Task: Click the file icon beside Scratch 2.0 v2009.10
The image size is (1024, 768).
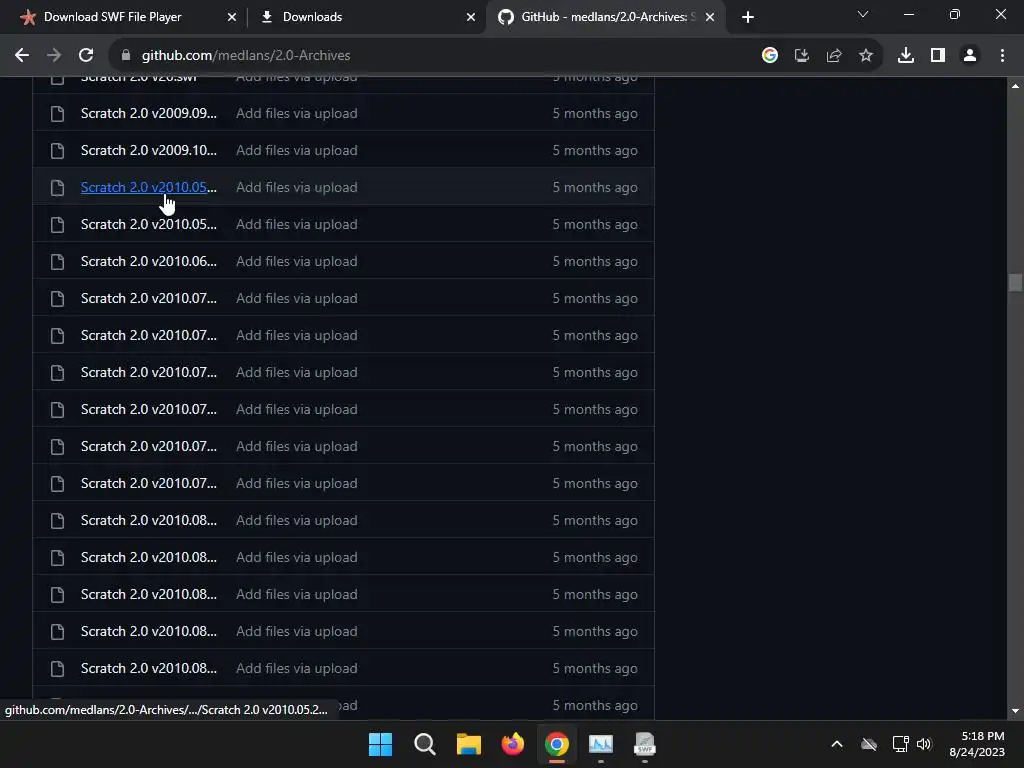Action: point(57,151)
